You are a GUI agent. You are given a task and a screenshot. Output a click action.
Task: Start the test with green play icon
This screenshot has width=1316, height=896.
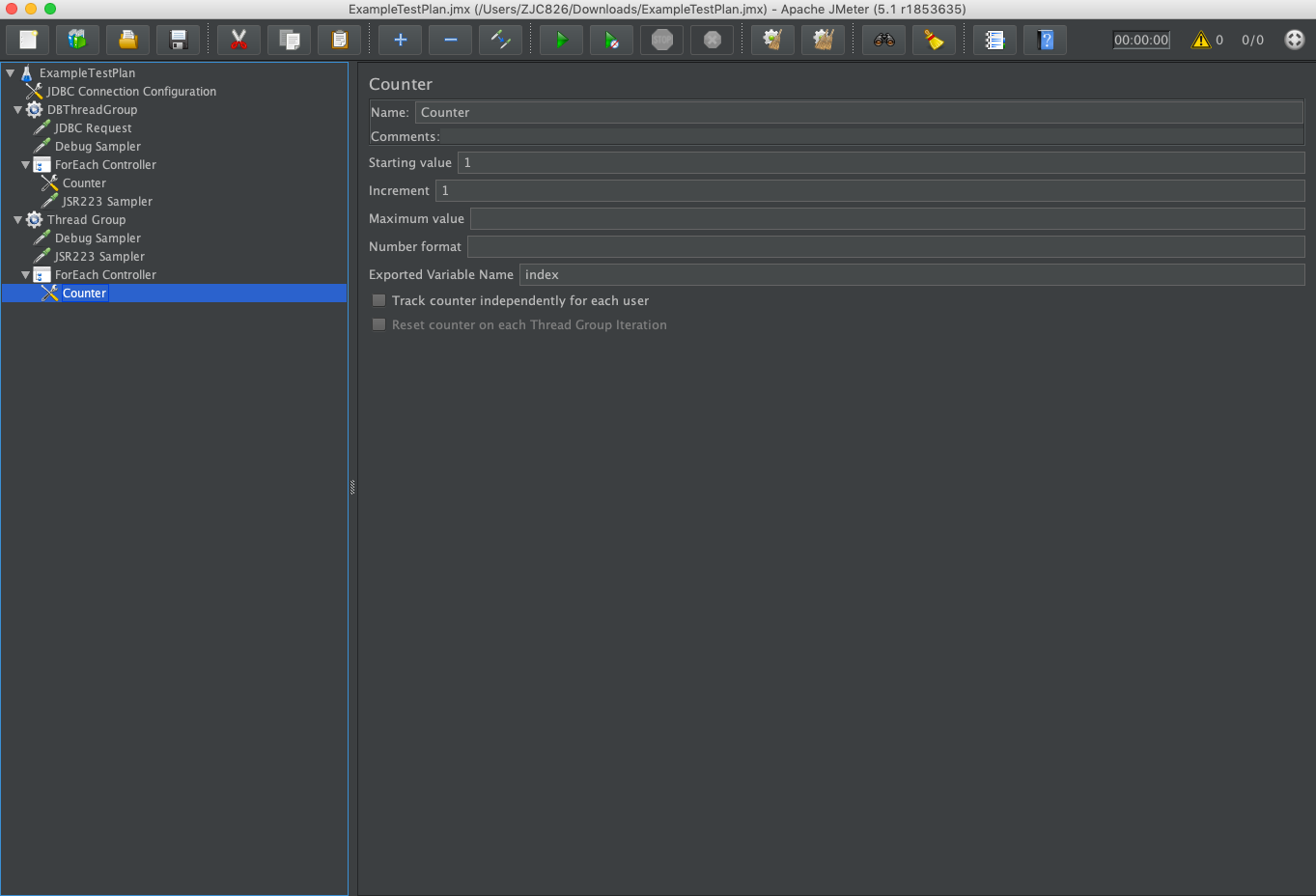point(561,40)
